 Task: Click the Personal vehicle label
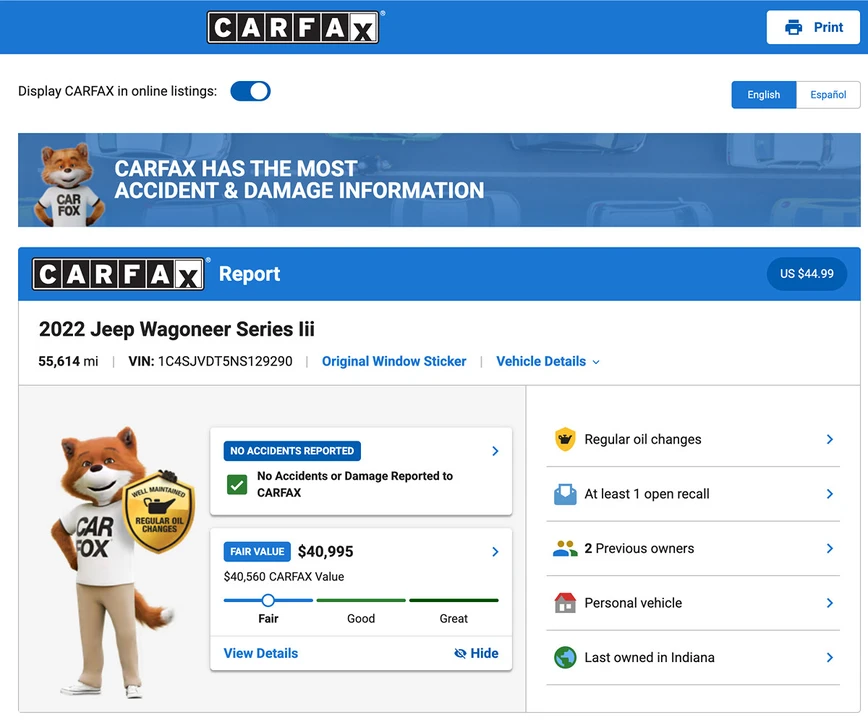[633, 603]
